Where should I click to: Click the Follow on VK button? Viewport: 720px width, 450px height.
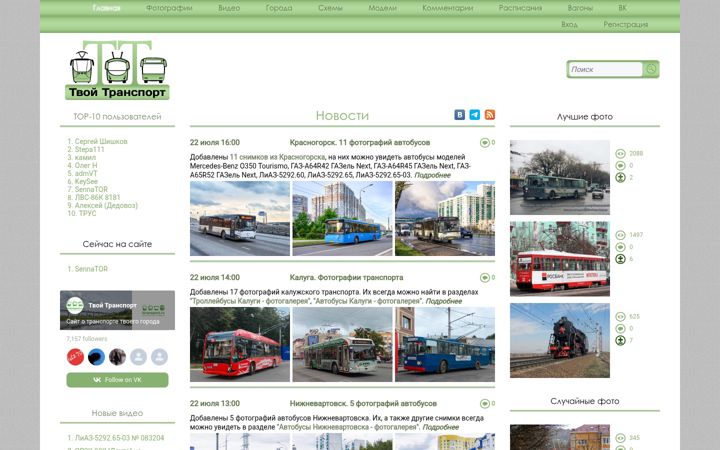(x=118, y=380)
